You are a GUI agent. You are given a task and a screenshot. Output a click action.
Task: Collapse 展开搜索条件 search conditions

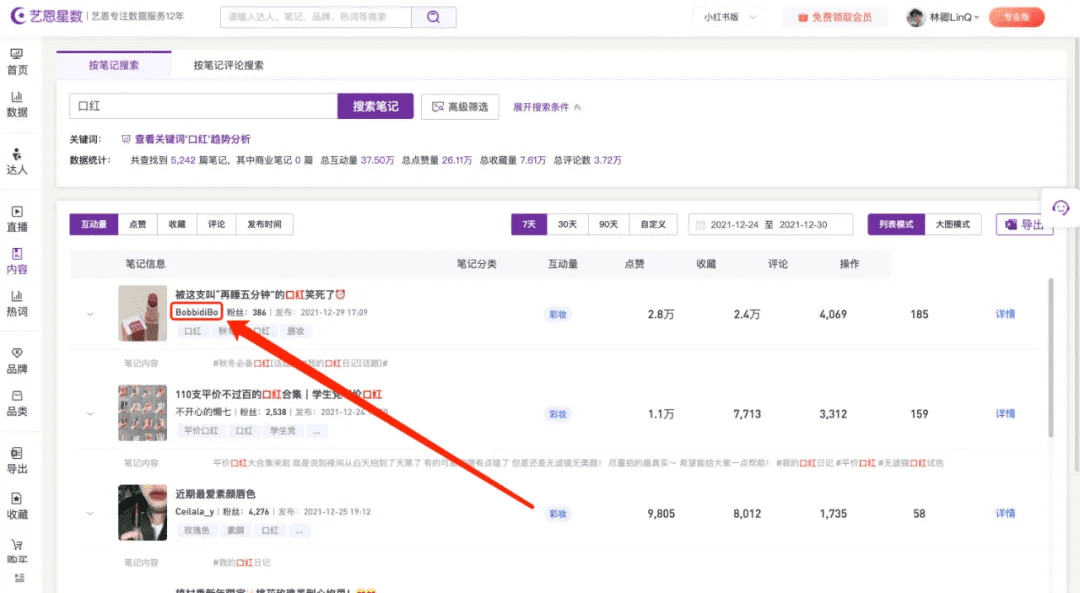click(x=547, y=107)
